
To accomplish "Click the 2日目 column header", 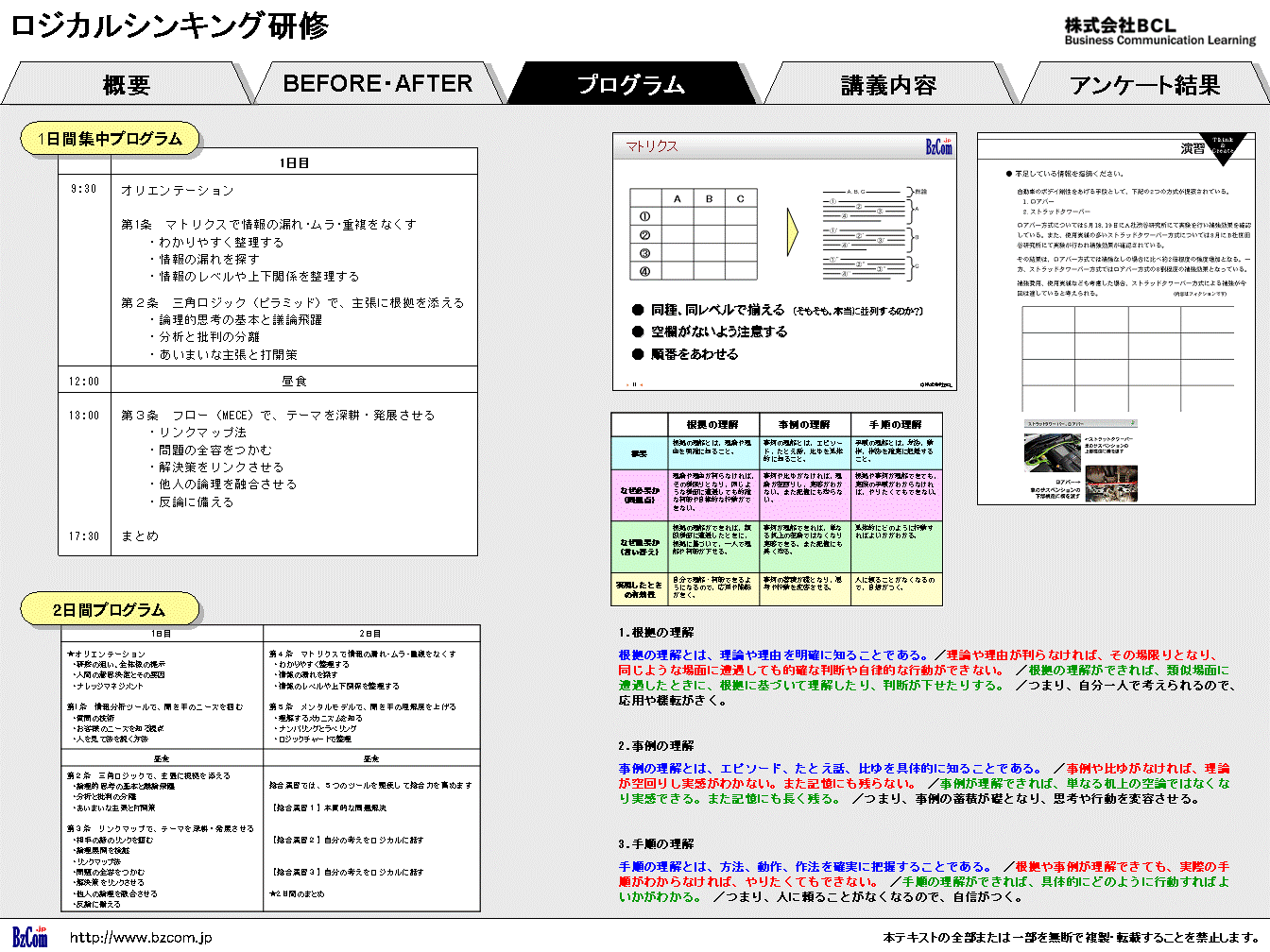I will pyautogui.click(x=370, y=634).
